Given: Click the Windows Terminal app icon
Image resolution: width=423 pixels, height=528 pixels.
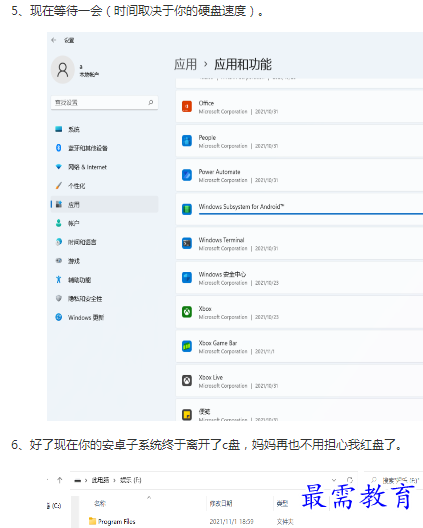Looking at the screenshot, I should coord(187,243).
